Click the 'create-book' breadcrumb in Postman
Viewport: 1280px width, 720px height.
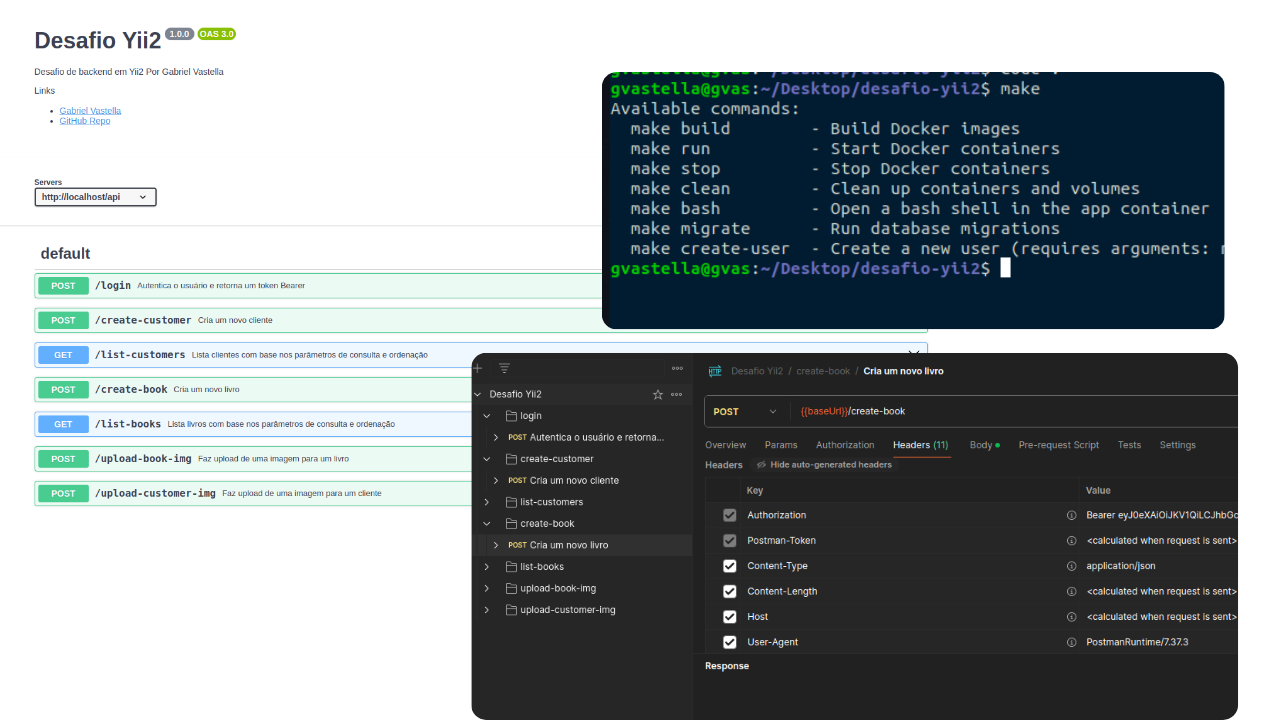click(x=823, y=371)
